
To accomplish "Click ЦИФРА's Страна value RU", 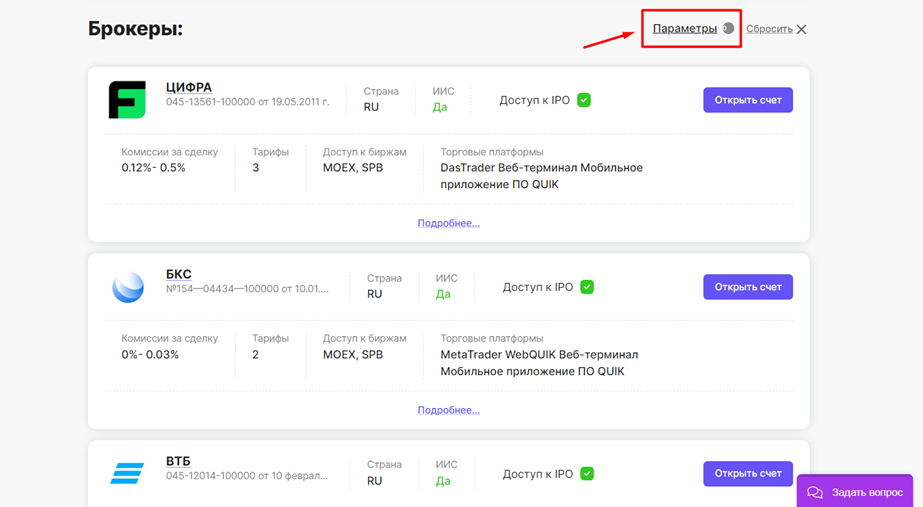I will [x=371, y=107].
